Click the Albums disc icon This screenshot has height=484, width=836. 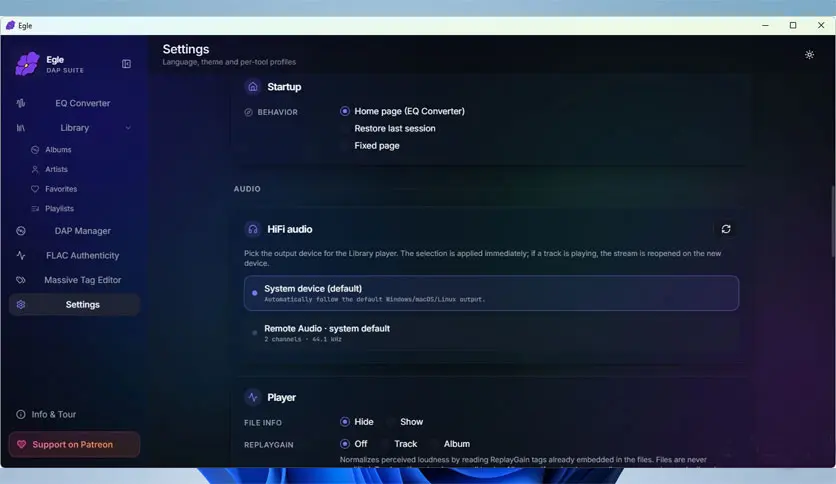(x=35, y=150)
